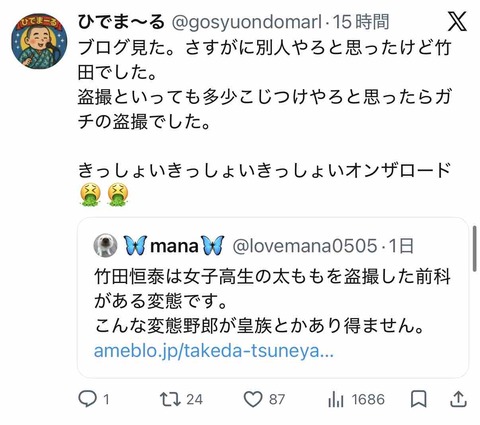Open the share upload icon
This screenshot has height=425, width=480.
coord(458,399)
